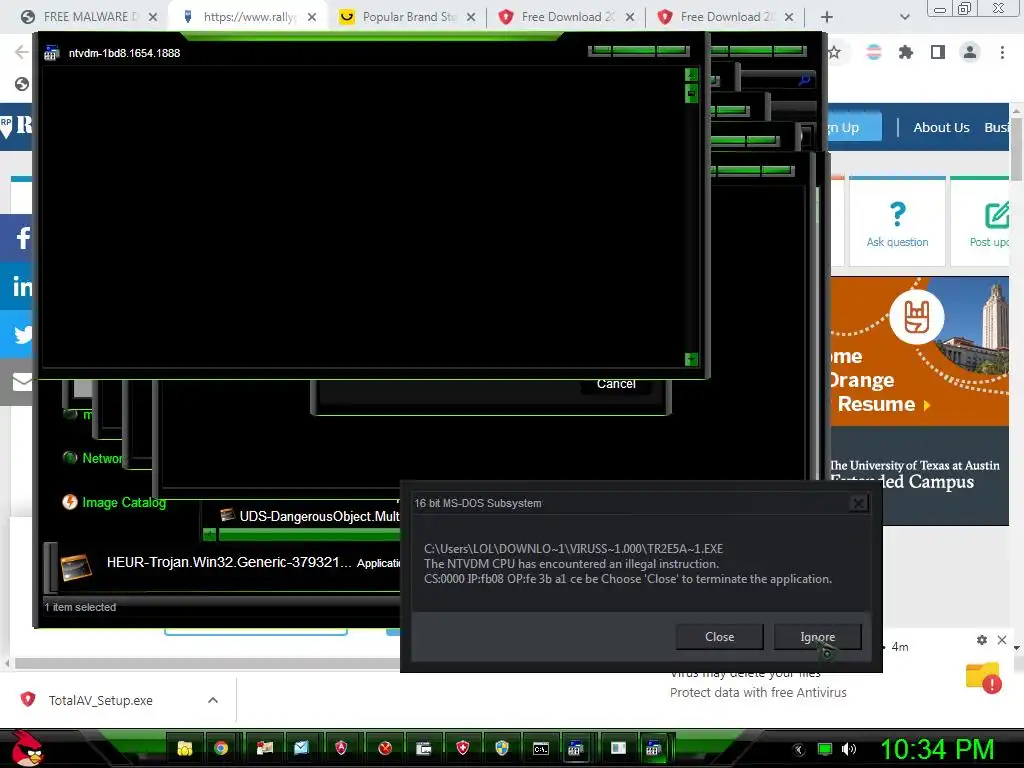Select Network in explorer sidebar
This screenshot has height=768, width=1024.
[93, 458]
